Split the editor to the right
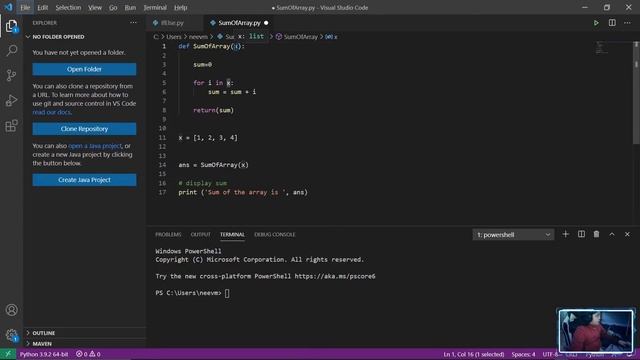This screenshot has height=360, width=640. click(x=612, y=23)
